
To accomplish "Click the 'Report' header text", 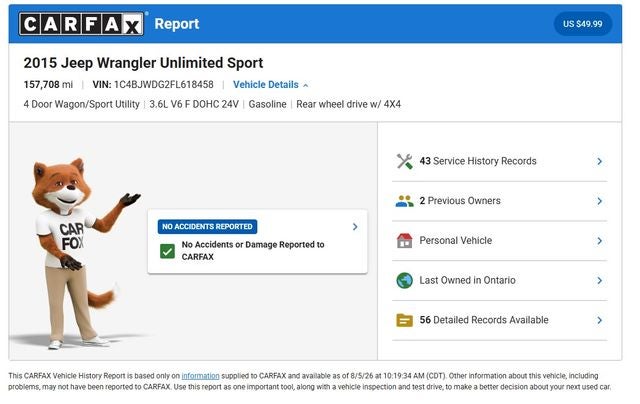I will point(177,24).
